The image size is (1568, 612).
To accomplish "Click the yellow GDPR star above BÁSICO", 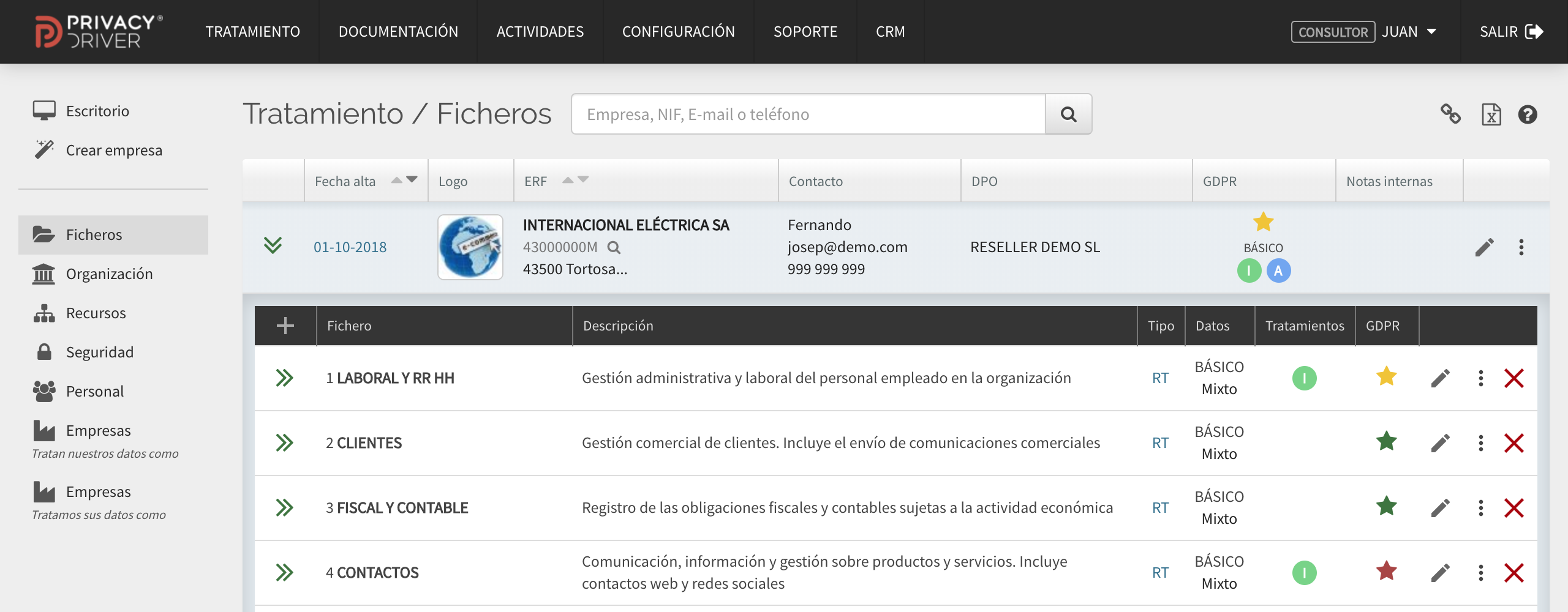I will [1263, 222].
